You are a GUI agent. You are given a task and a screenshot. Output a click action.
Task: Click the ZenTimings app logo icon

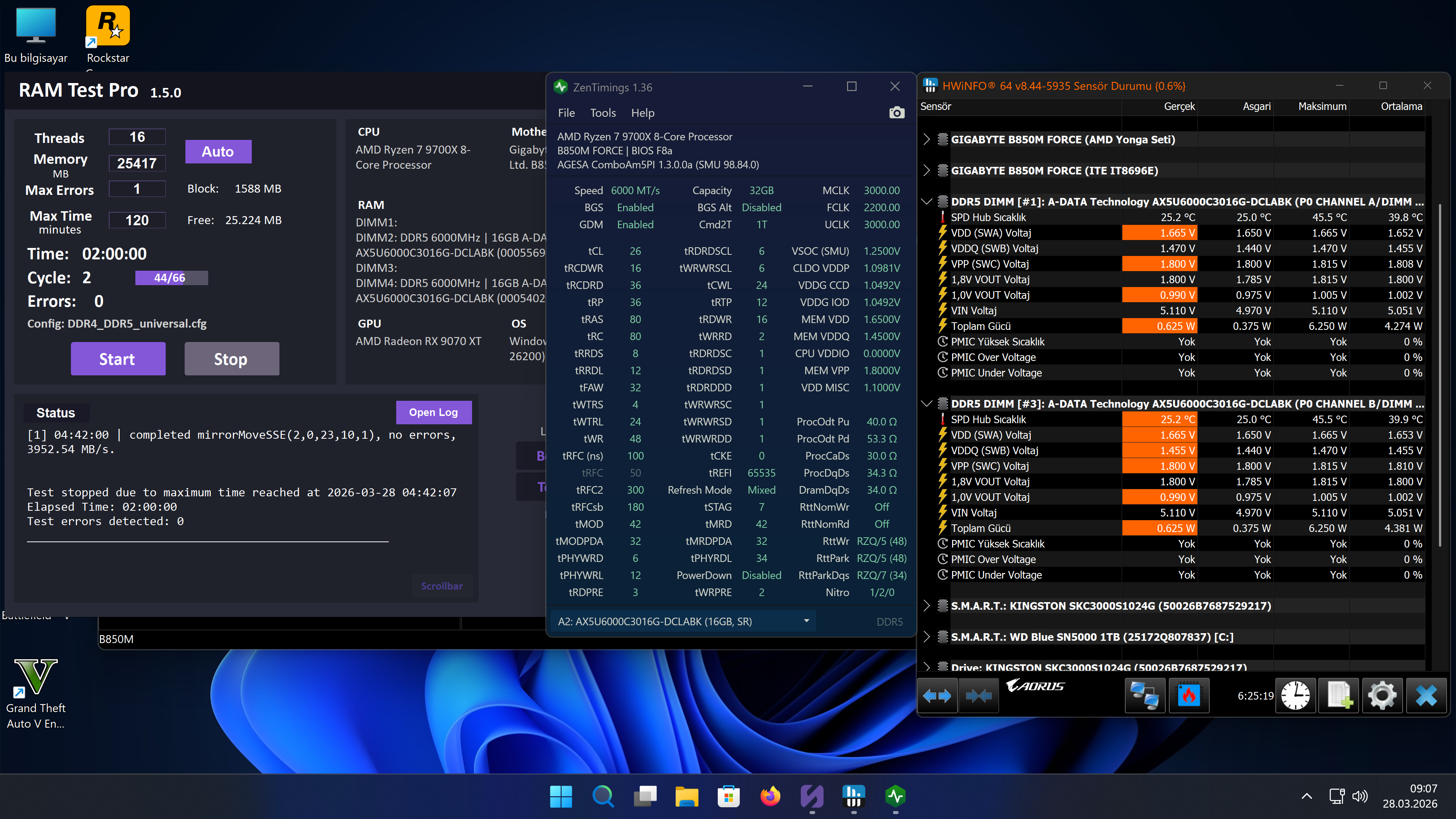point(561,87)
